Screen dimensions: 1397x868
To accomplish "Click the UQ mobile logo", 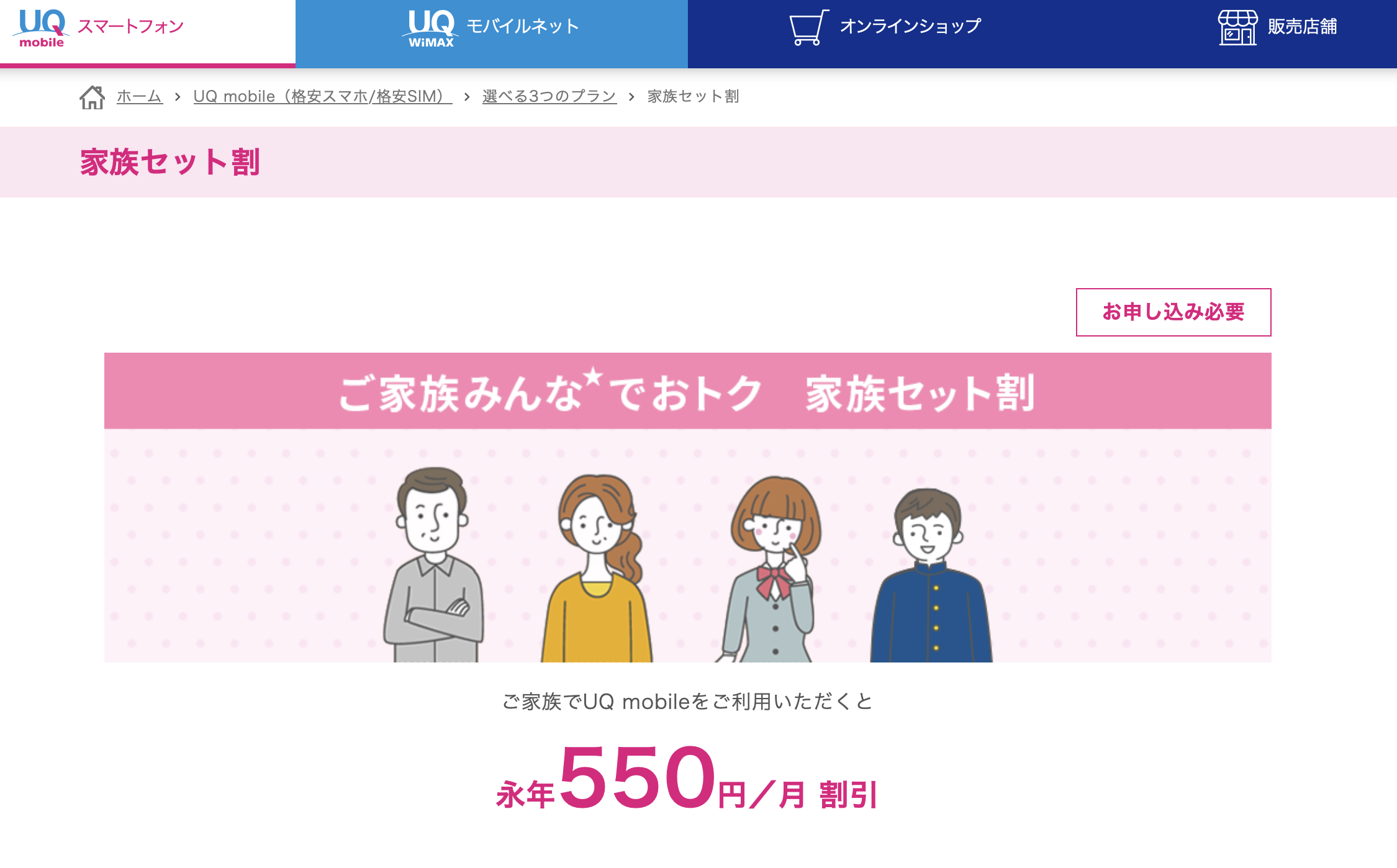I will pyautogui.click(x=41, y=28).
